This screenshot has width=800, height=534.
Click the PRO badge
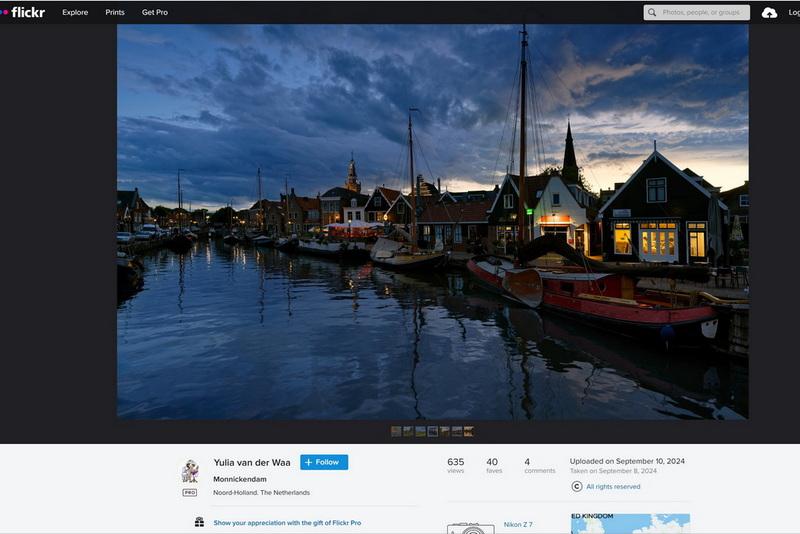coord(190,493)
